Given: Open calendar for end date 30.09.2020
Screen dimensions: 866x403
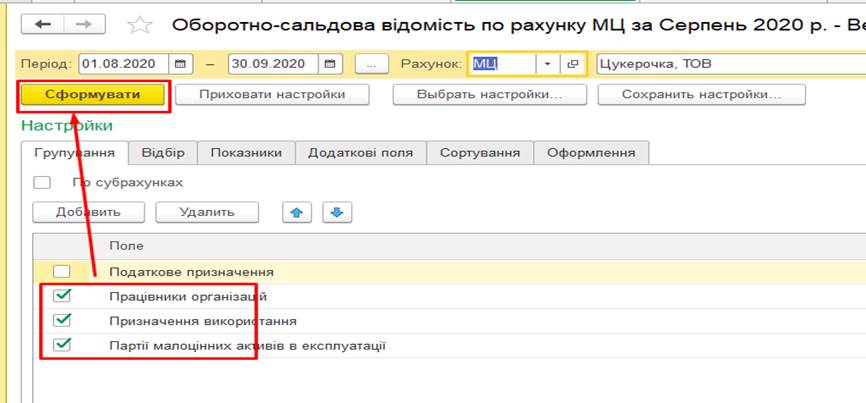Looking at the screenshot, I should [330, 64].
